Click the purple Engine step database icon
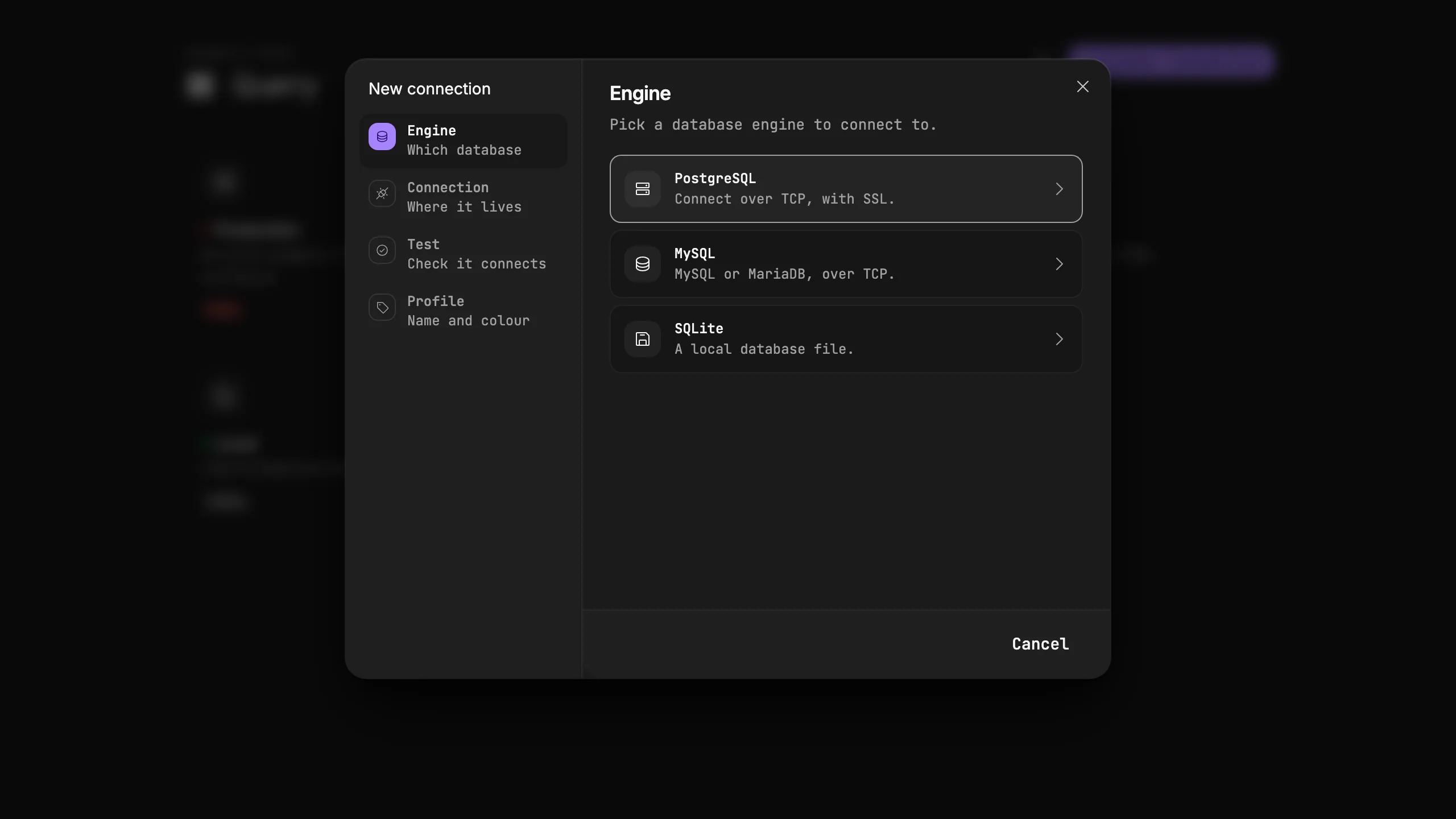The height and width of the screenshot is (819, 1456). (x=382, y=136)
